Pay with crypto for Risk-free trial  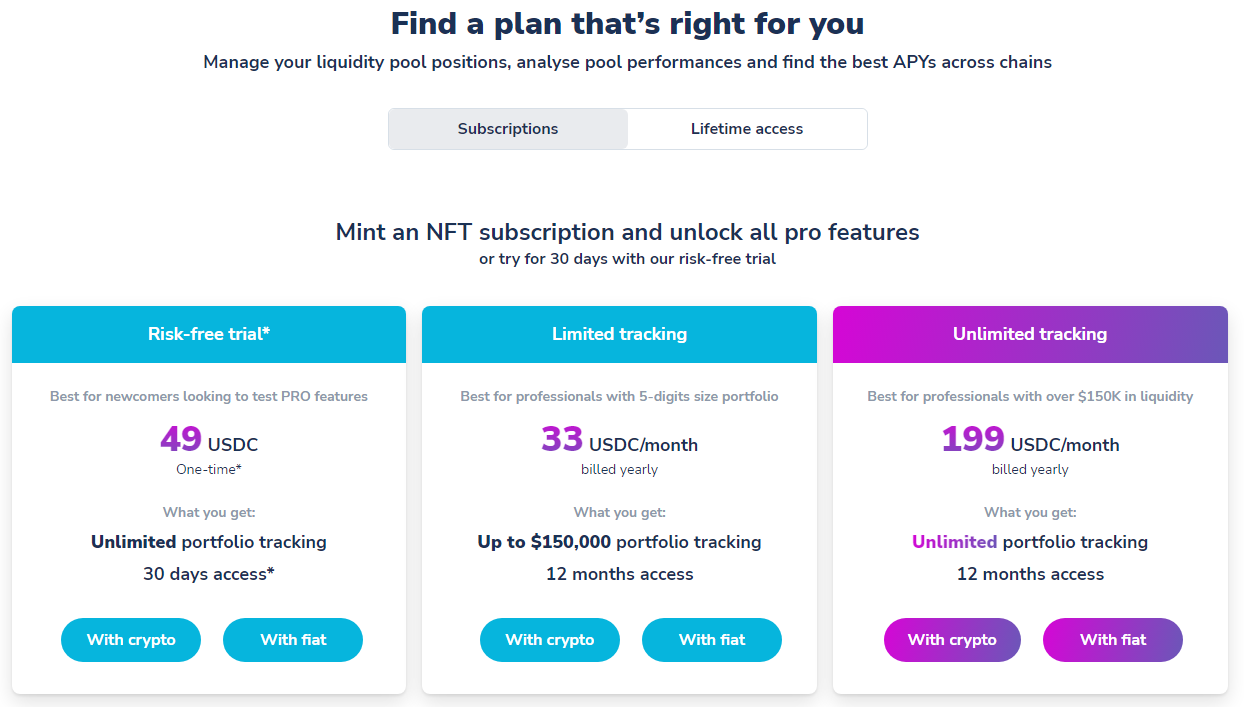pos(131,640)
